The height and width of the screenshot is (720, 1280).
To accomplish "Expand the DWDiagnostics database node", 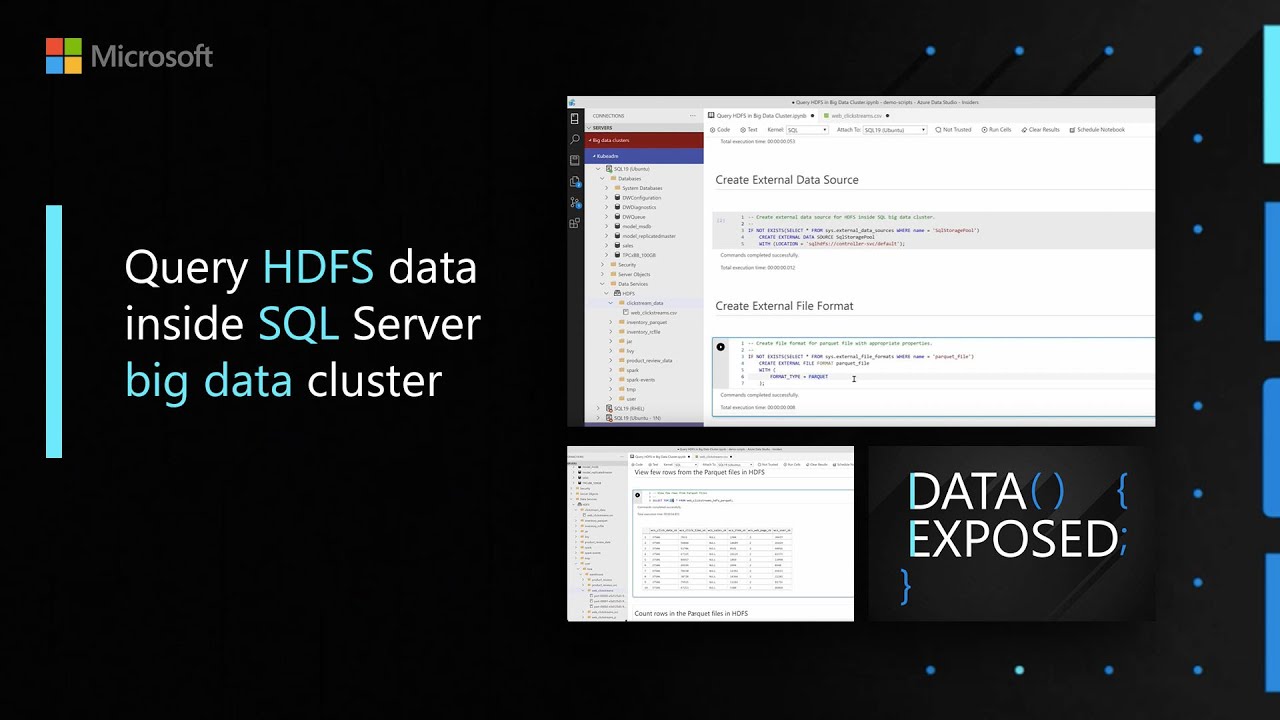I will (606, 207).
